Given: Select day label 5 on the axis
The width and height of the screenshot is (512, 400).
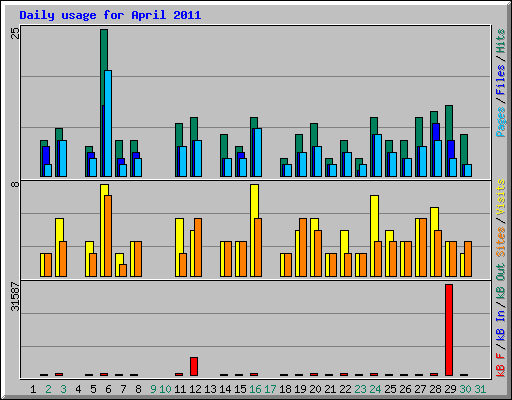Looking at the screenshot, I should click(x=93, y=389).
